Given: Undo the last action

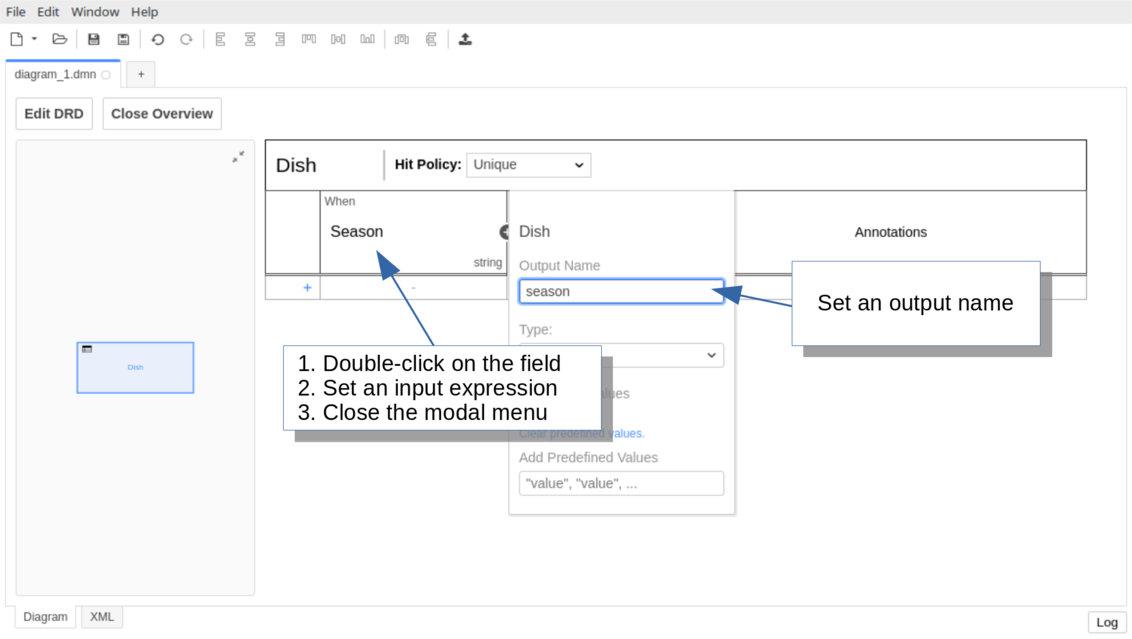Looking at the screenshot, I should click(x=157, y=39).
